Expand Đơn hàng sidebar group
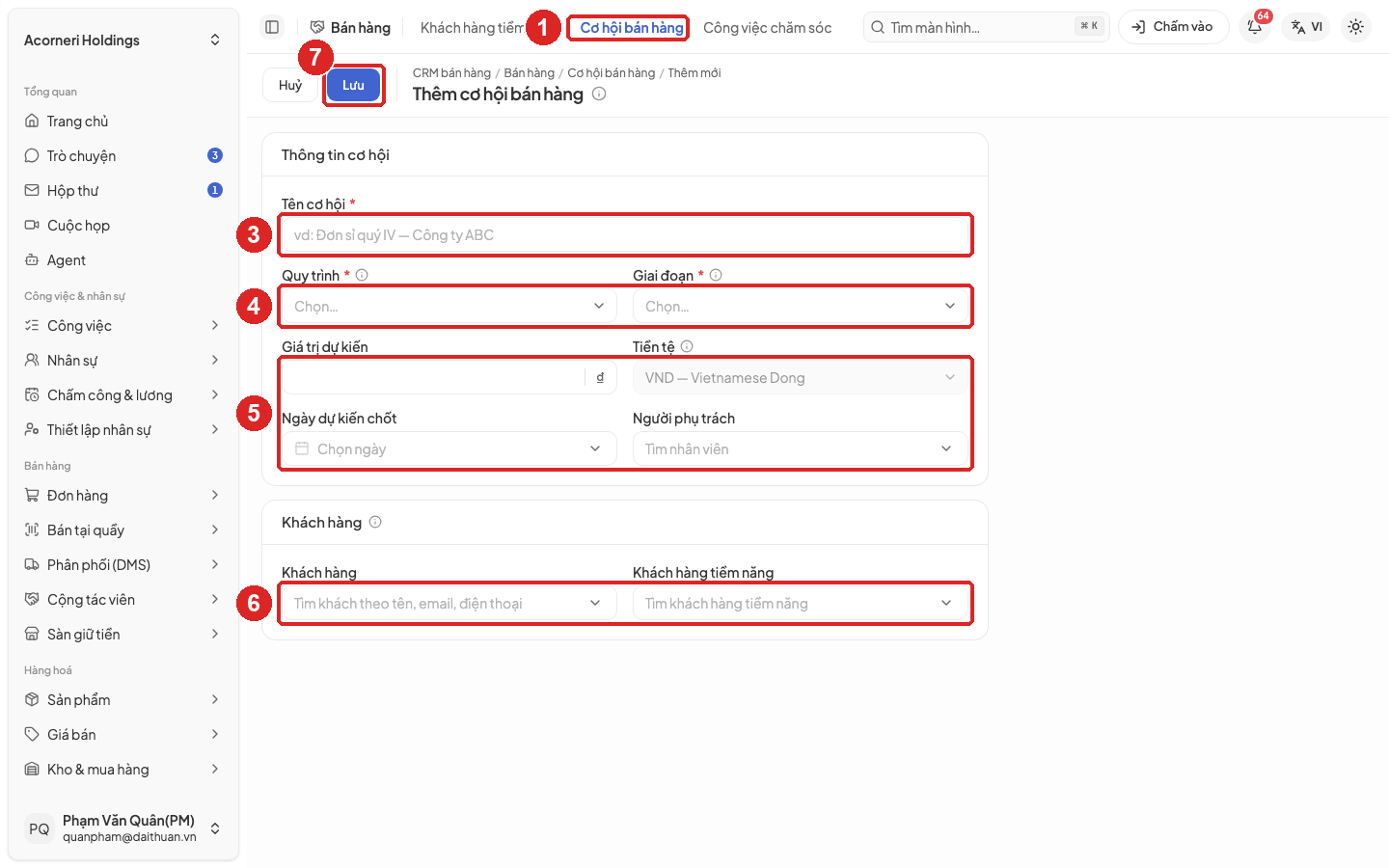The image size is (1389, 868). [x=123, y=496]
